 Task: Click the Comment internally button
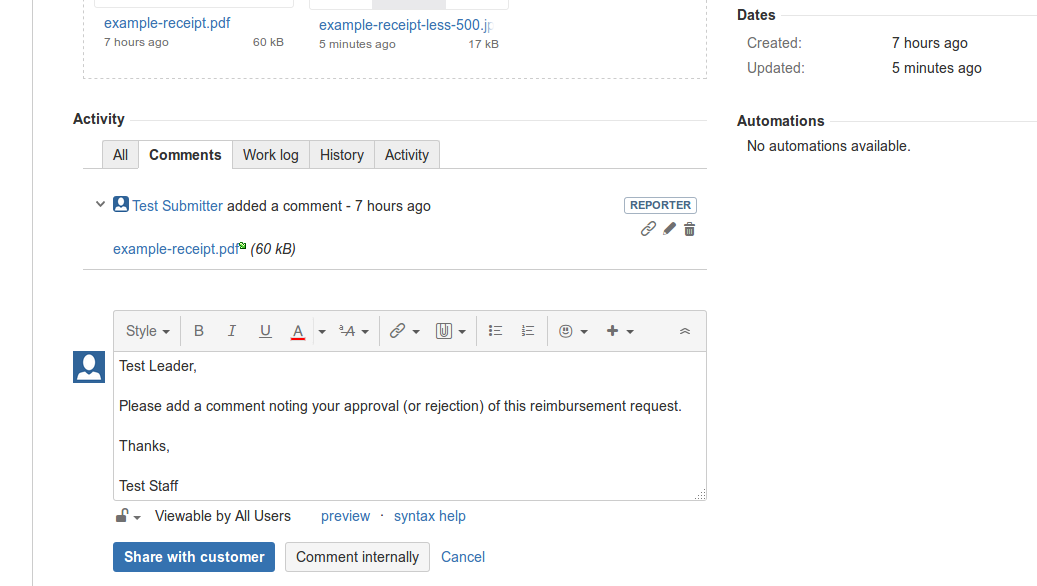(x=357, y=557)
